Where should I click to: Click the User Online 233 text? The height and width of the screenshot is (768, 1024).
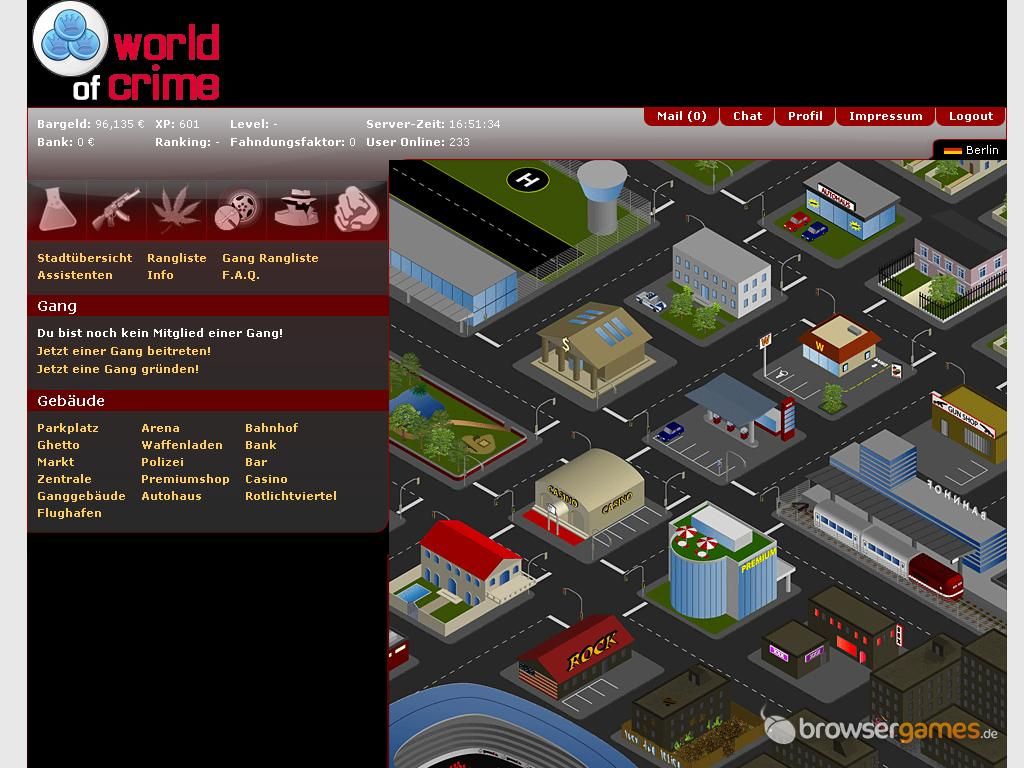(417, 142)
